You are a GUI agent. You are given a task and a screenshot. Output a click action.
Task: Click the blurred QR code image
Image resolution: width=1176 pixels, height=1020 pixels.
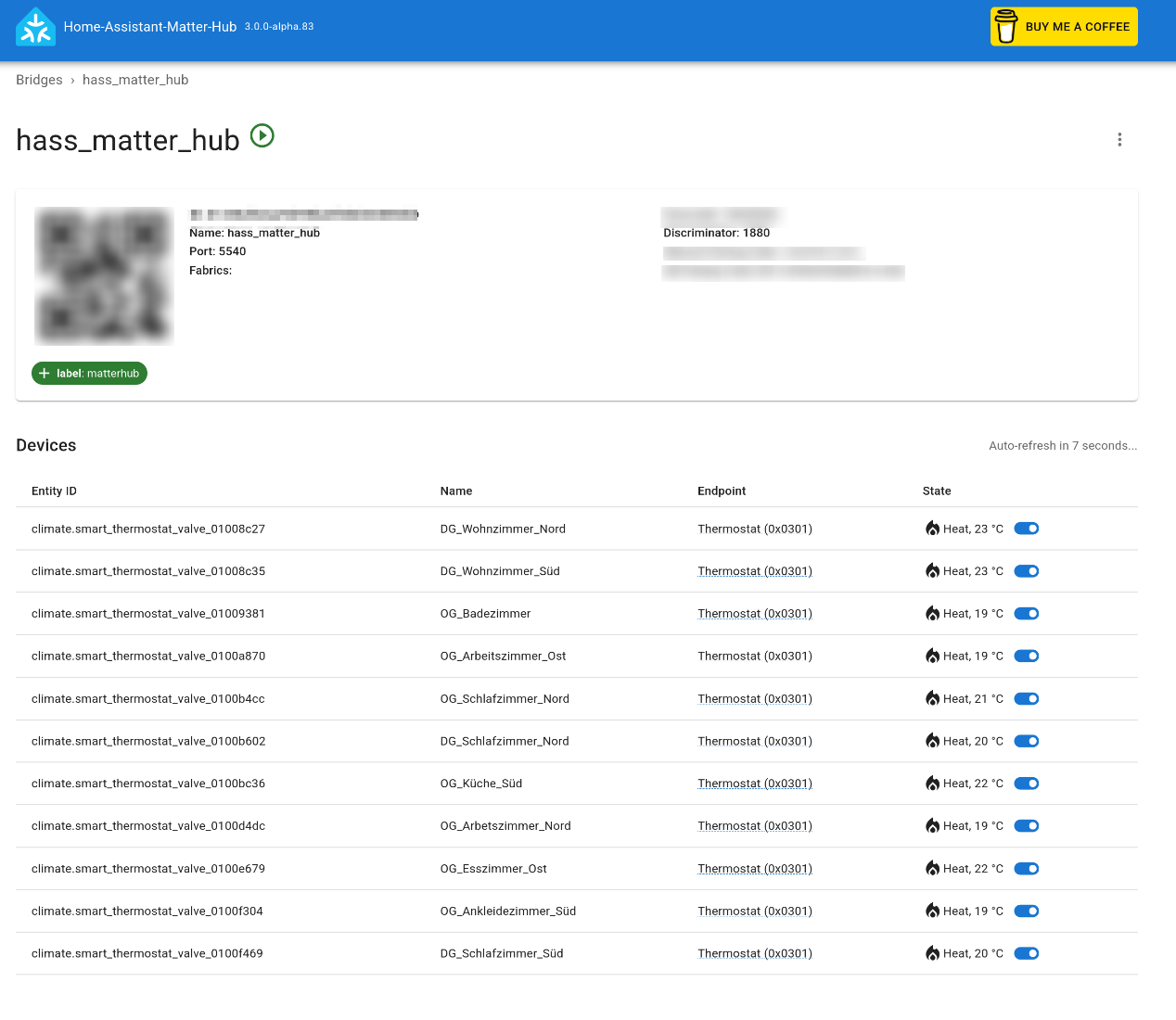click(104, 275)
